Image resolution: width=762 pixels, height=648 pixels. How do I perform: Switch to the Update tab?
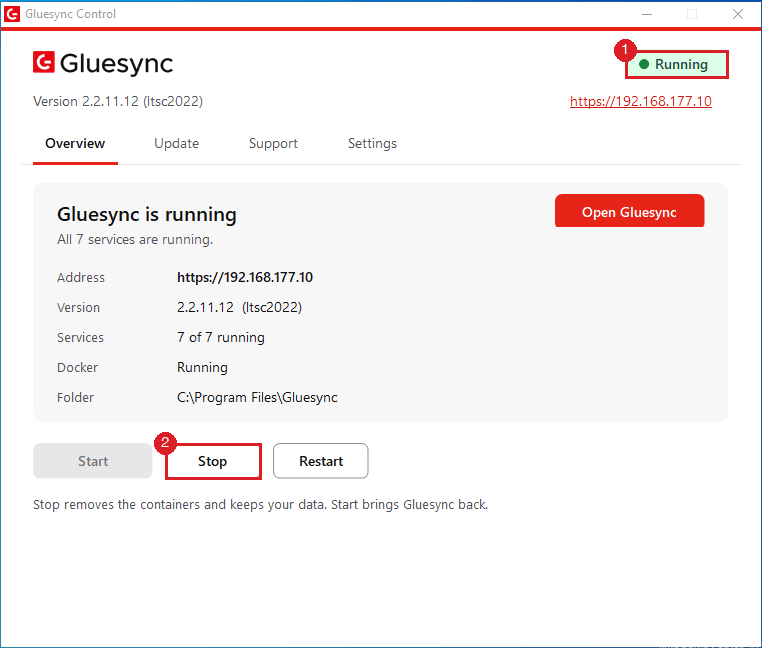coord(176,143)
